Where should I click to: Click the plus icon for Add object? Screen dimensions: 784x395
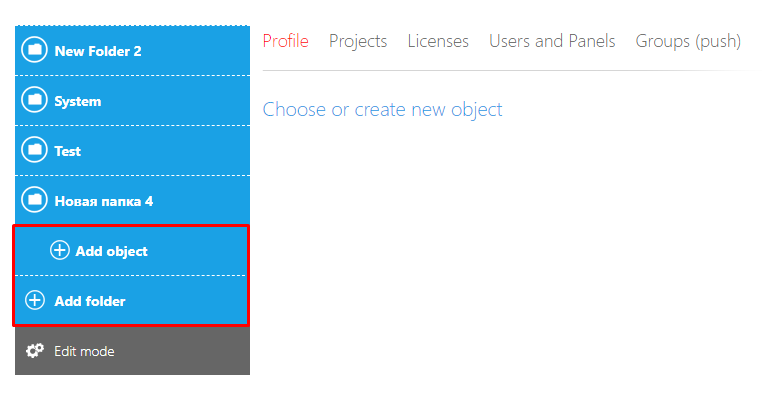pos(60,250)
